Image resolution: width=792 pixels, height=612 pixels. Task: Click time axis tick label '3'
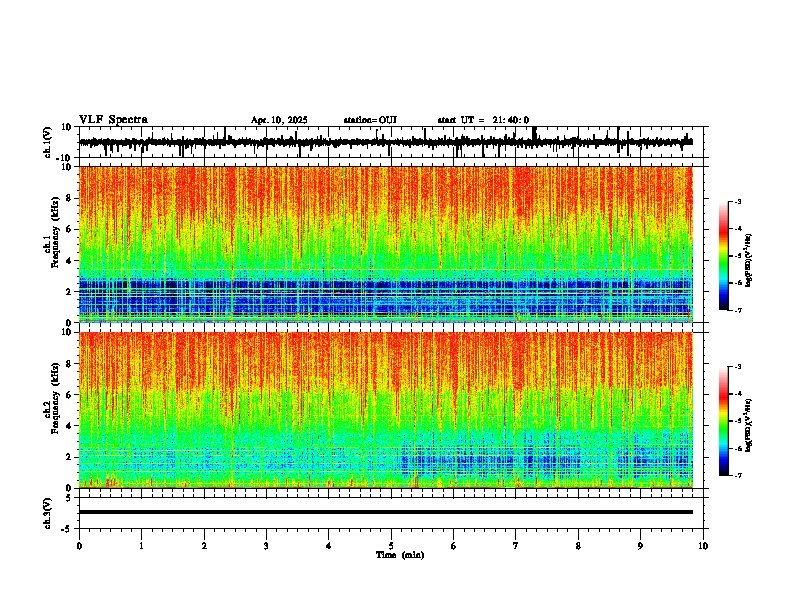(266, 546)
